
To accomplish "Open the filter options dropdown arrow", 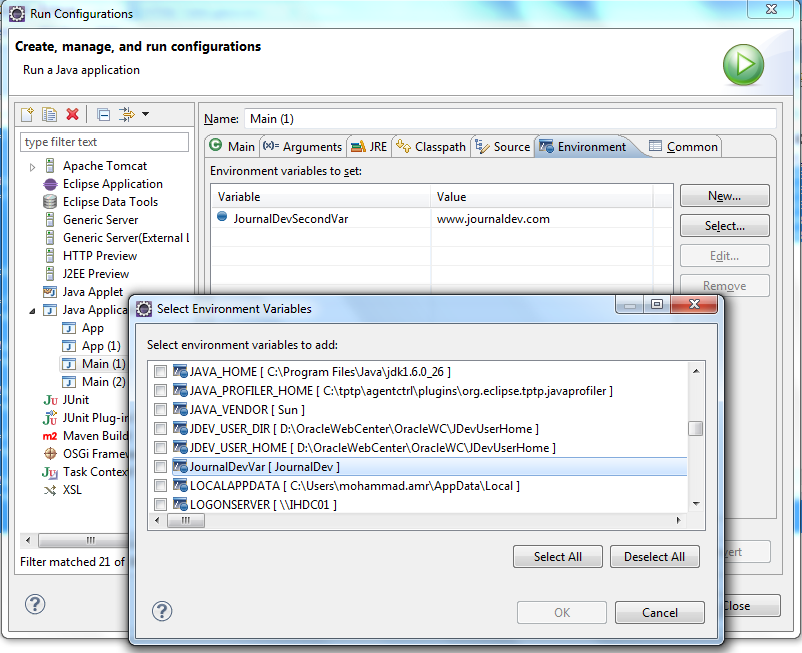I will tap(146, 114).
